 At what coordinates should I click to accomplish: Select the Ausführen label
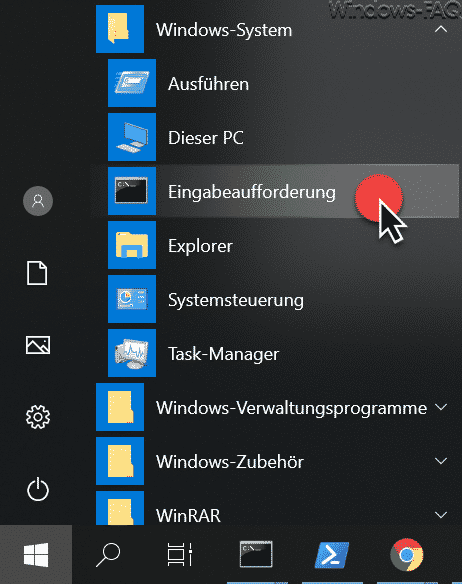[x=208, y=84]
